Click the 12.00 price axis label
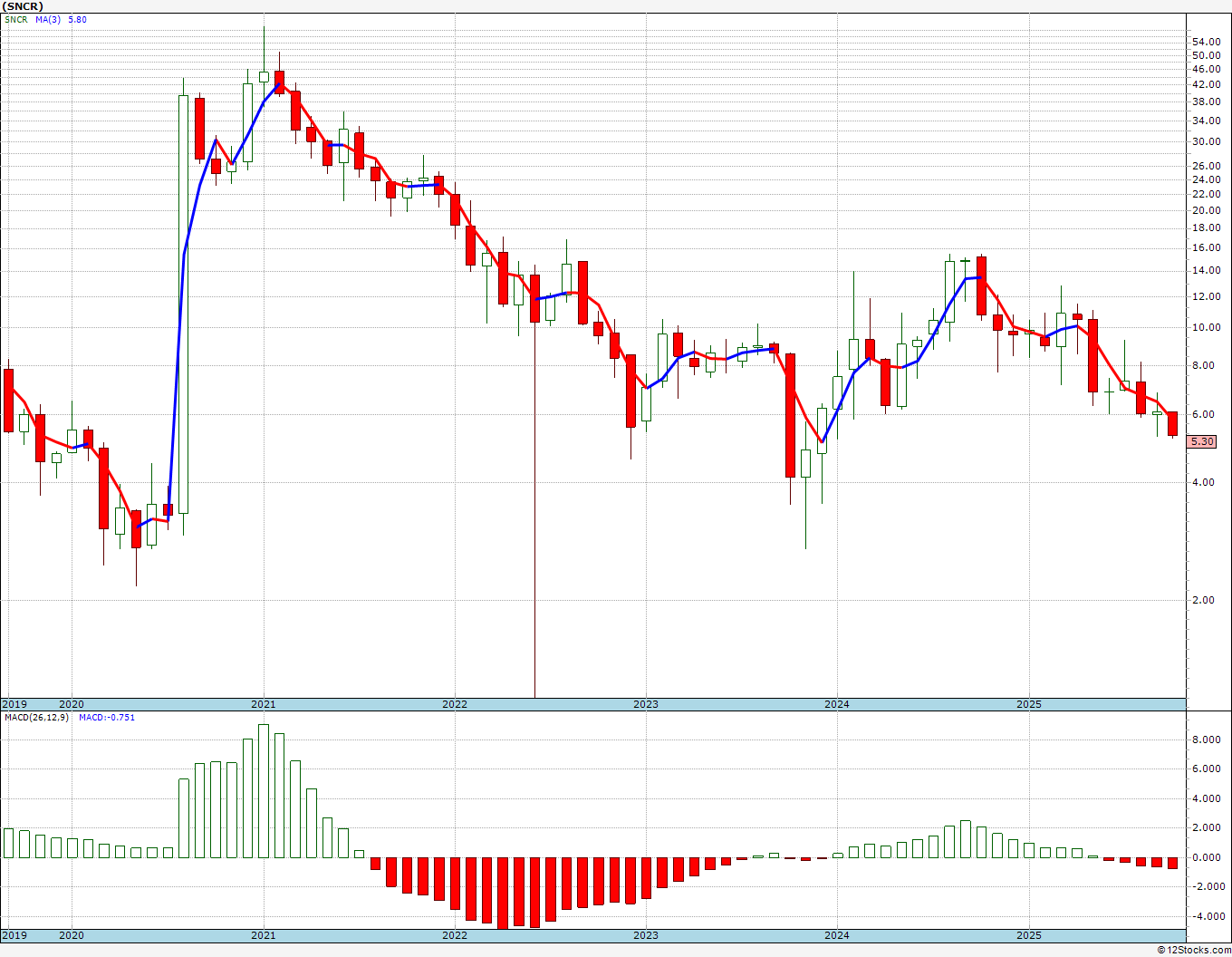This screenshot has width=1232, height=957. tap(1206, 297)
